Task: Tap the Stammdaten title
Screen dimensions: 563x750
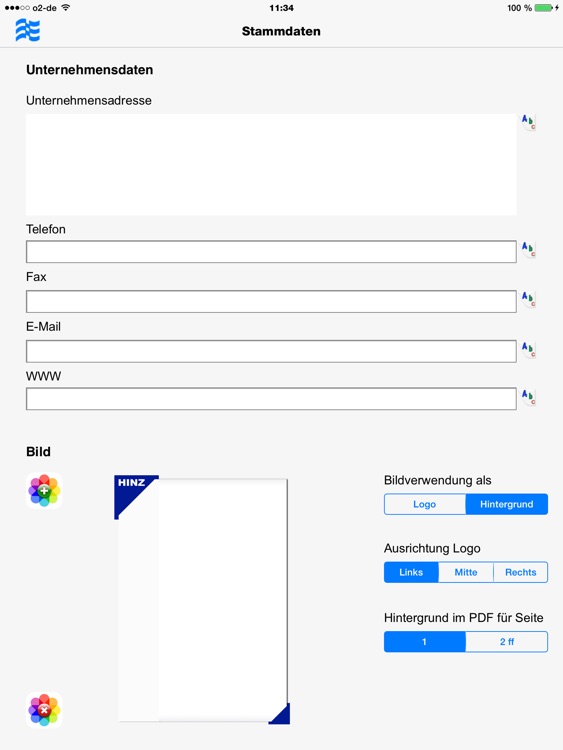Action: click(x=281, y=31)
